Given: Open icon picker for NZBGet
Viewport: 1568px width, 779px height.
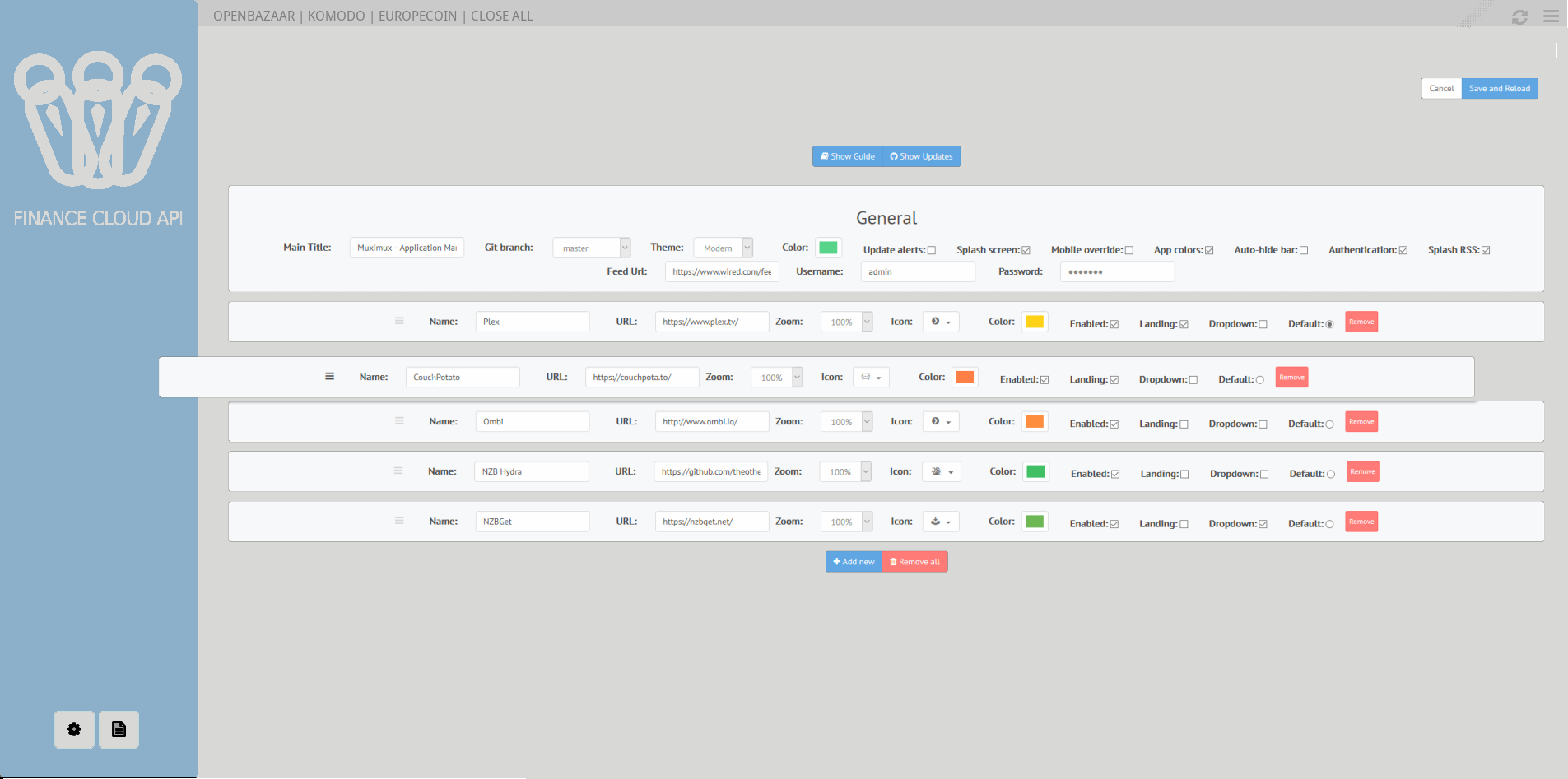Looking at the screenshot, I should [941, 522].
